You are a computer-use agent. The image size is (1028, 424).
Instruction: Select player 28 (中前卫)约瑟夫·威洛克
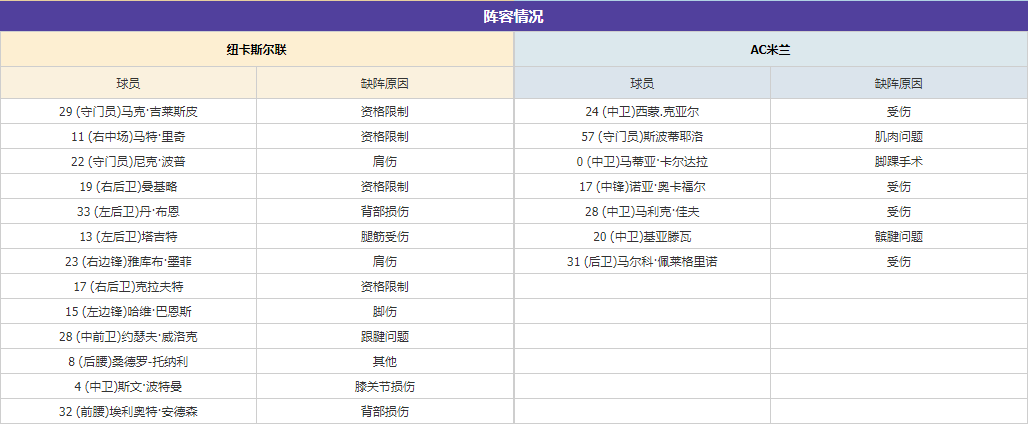pos(128,336)
